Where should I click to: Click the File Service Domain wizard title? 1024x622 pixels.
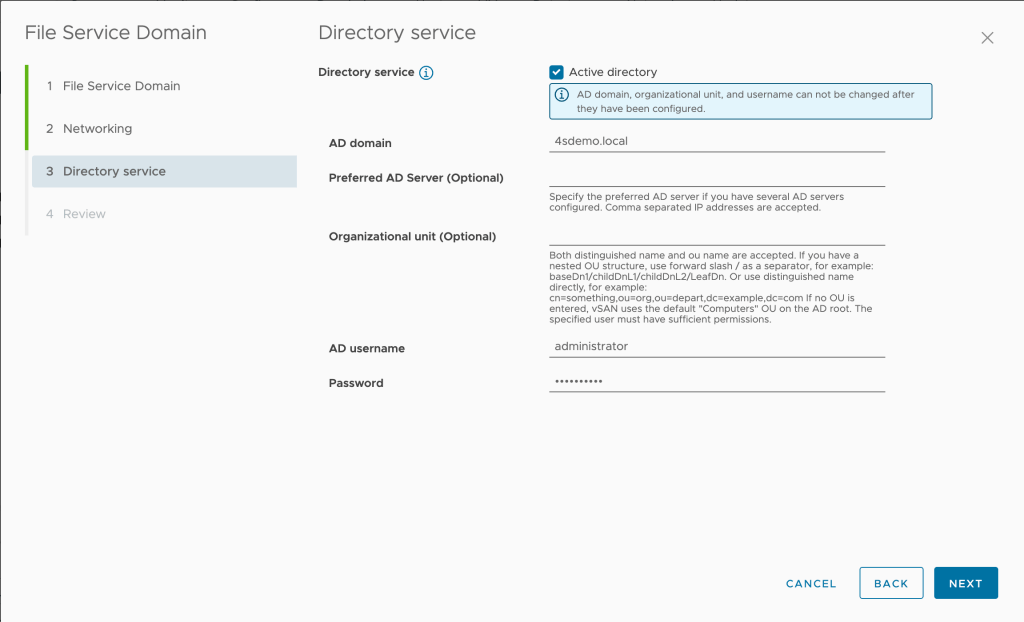click(115, 33)
